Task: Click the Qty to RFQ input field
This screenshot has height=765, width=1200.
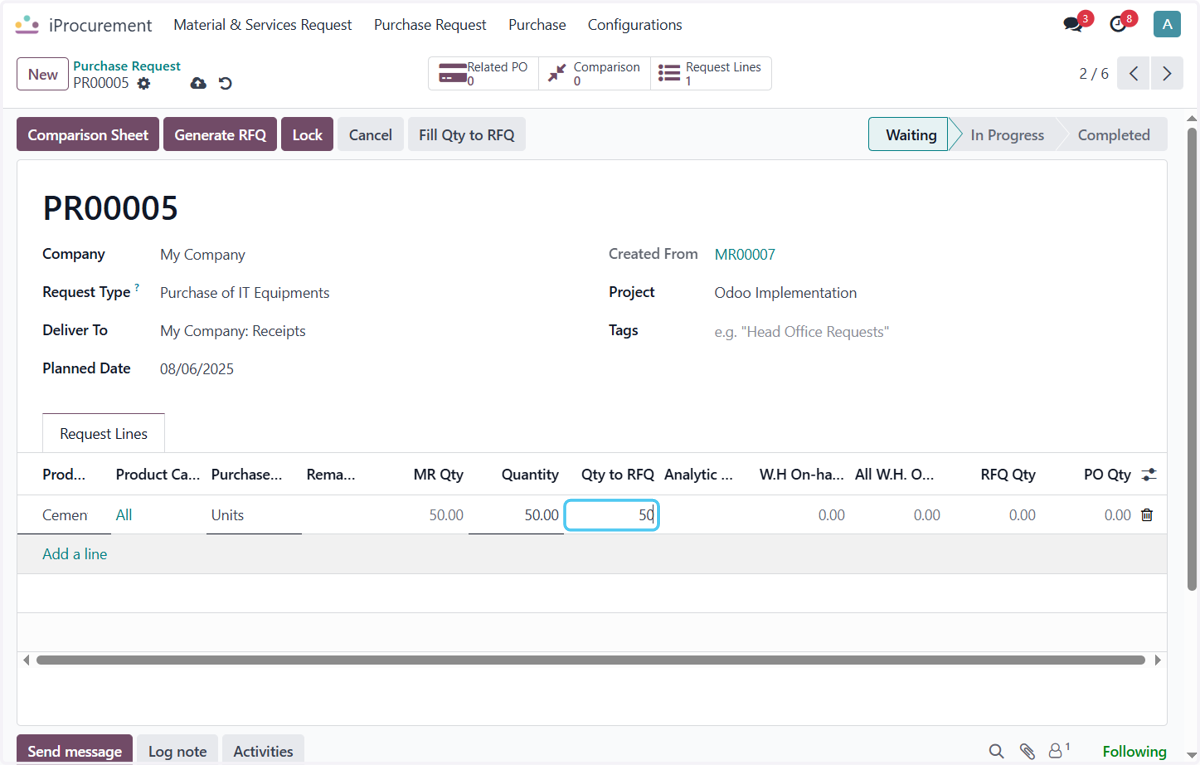Action: [611, 515]
